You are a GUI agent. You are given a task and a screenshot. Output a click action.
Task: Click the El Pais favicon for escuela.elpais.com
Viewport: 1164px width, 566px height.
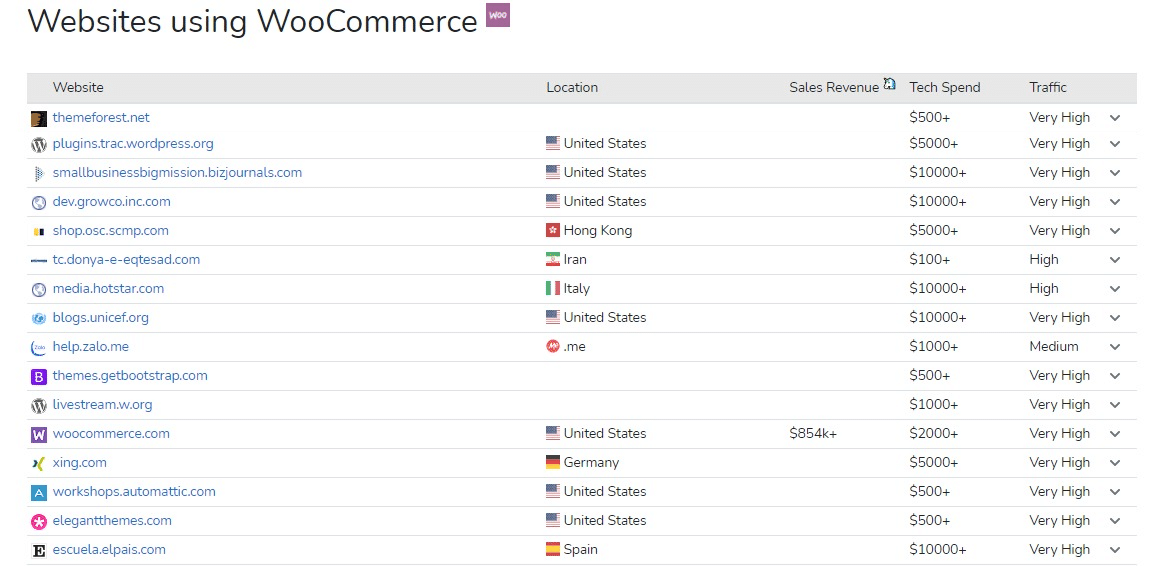tap(39, 550)
